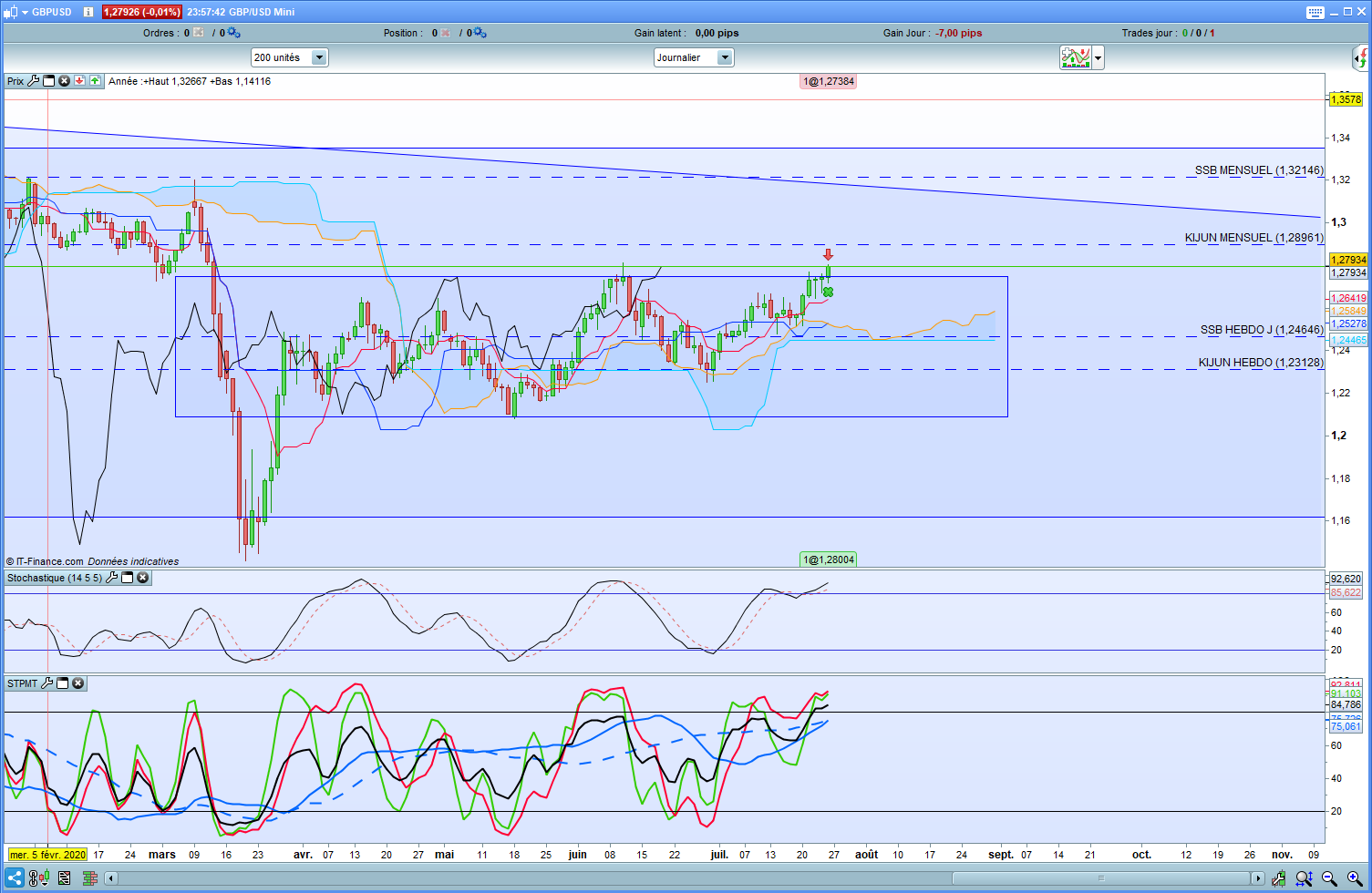1372x893 pixels.
Task: Close the Stochastique indicator panel
Action: coord(143,578)
